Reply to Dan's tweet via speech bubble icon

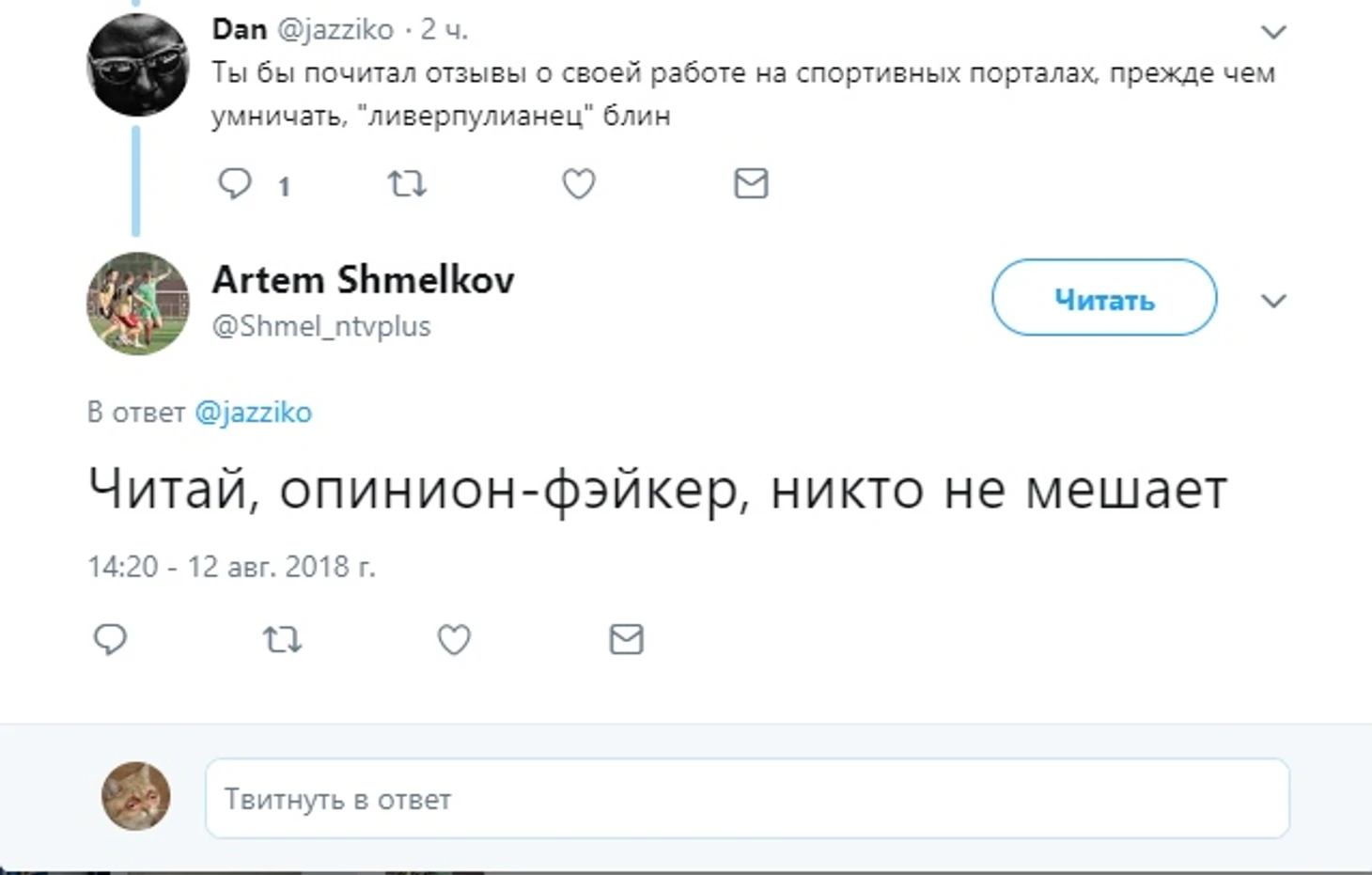pyautogui.click(x=235, y=183)
